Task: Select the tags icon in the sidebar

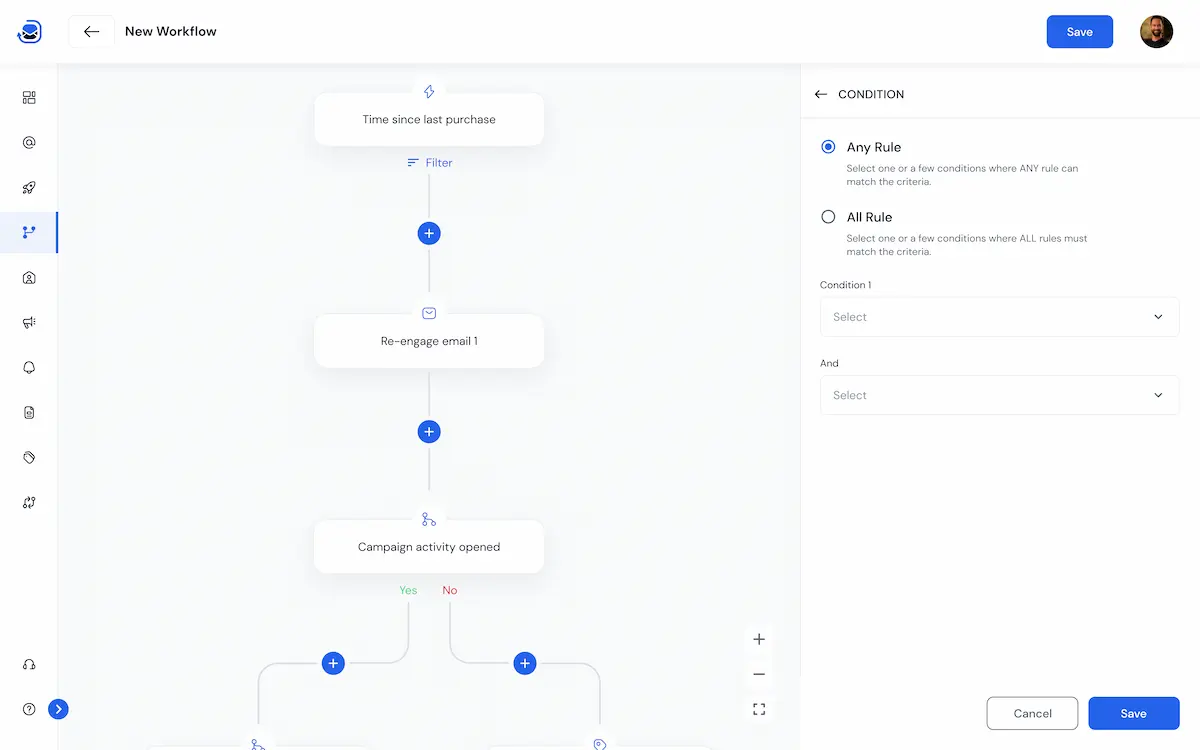Action: click(x=28, y=457)
